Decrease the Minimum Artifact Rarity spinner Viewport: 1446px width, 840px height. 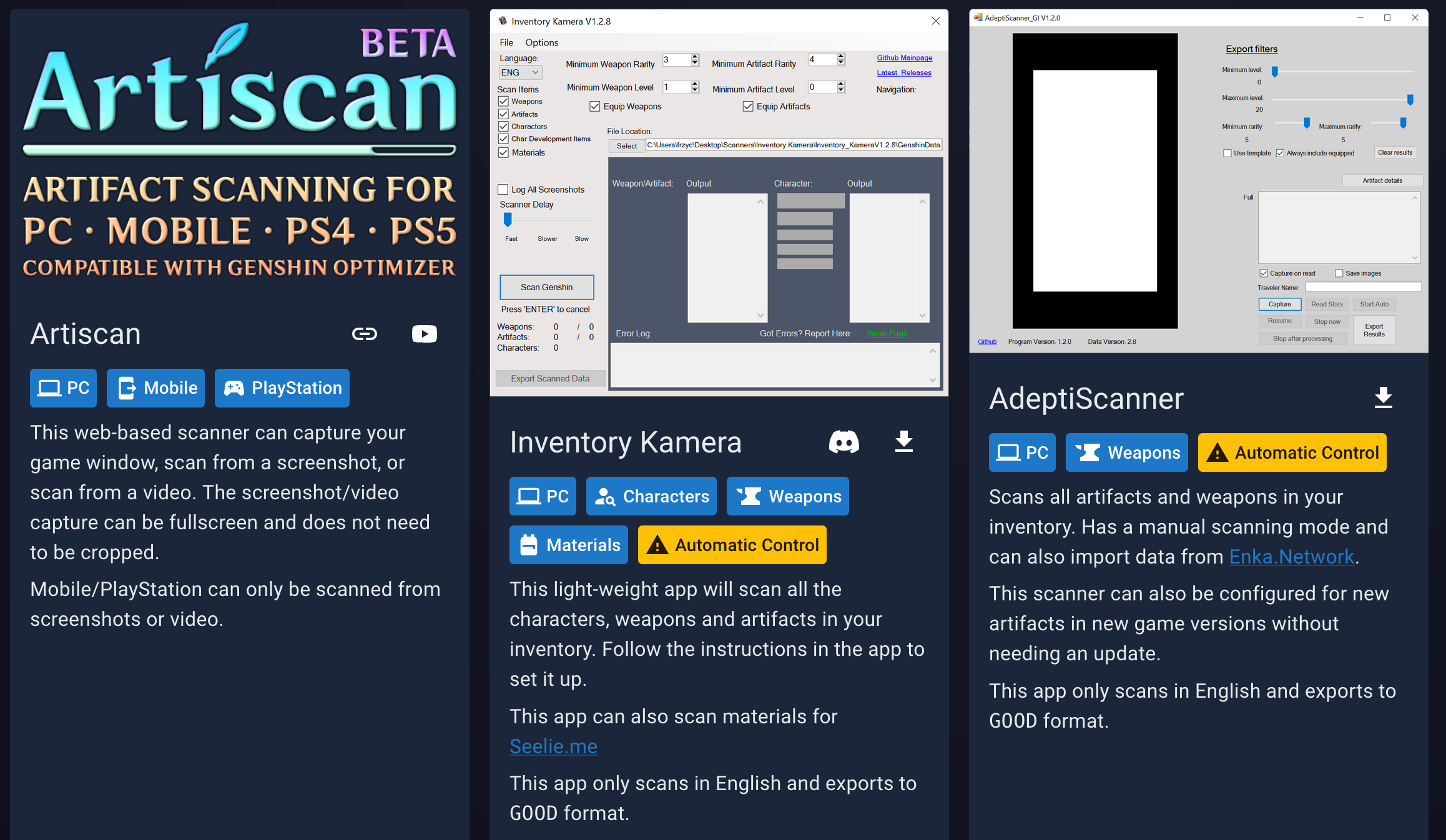(x=841, y=62)
